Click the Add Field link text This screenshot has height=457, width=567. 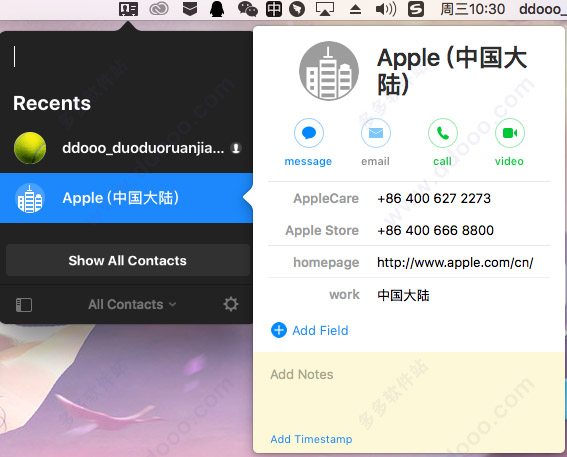(x=320, y=330)
